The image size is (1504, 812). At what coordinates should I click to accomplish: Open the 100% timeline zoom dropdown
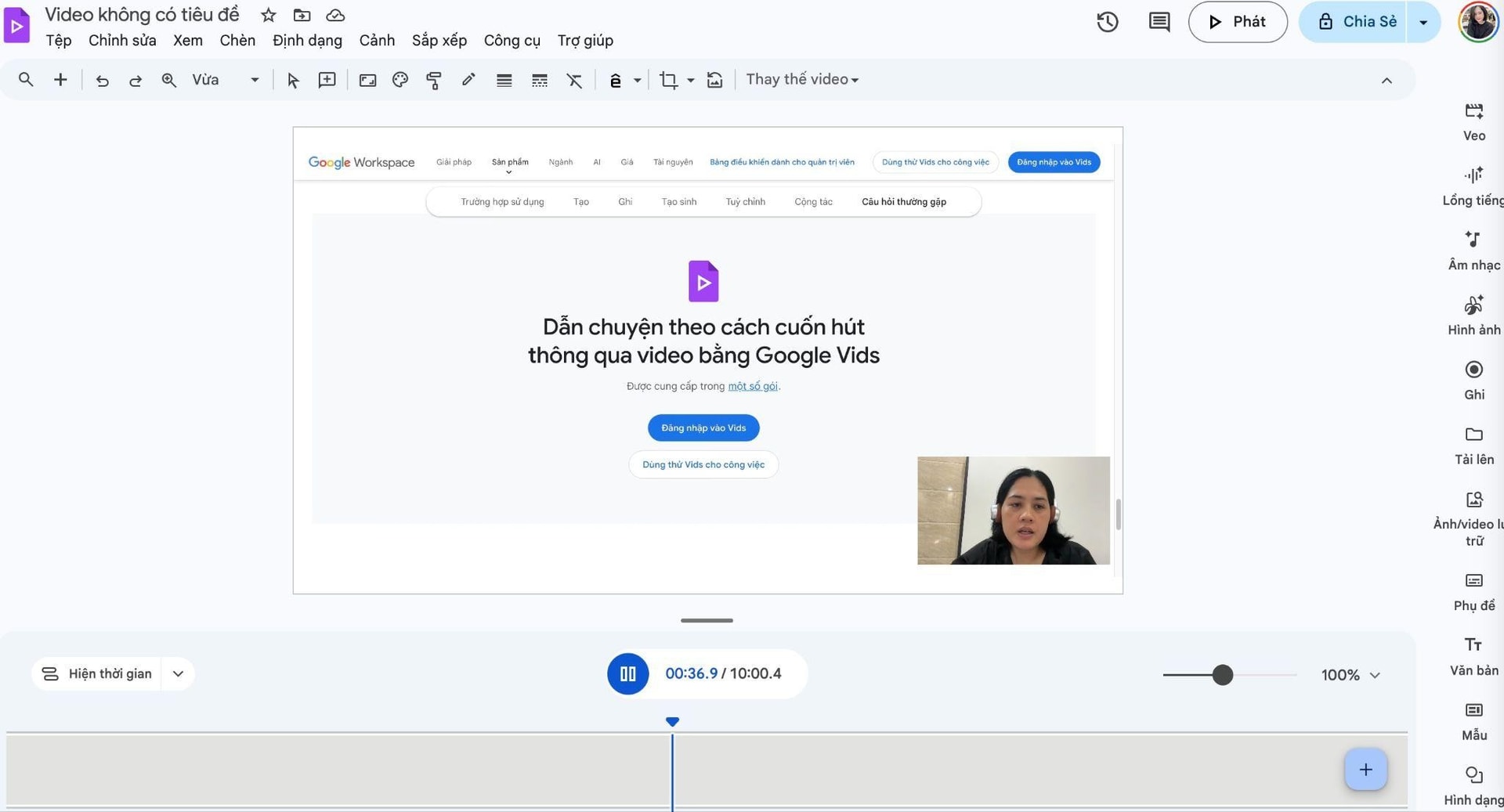pyautogui.click(x=1350, y=675)
